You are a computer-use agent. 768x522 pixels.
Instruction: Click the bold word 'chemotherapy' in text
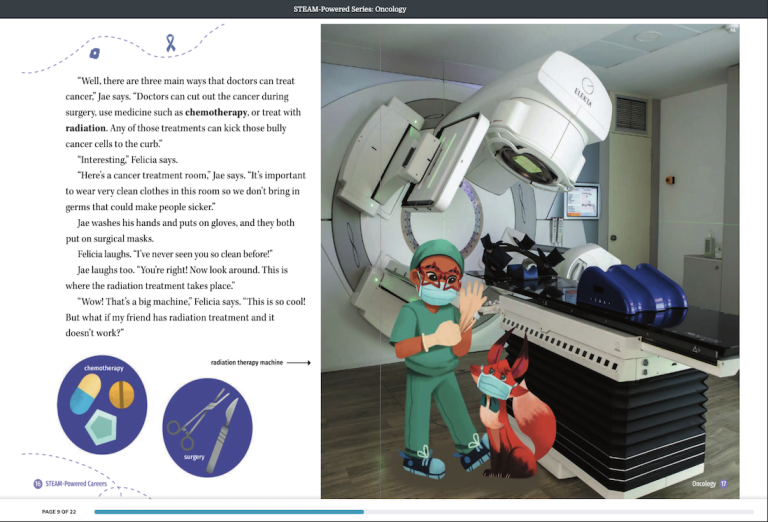point(216,112)
